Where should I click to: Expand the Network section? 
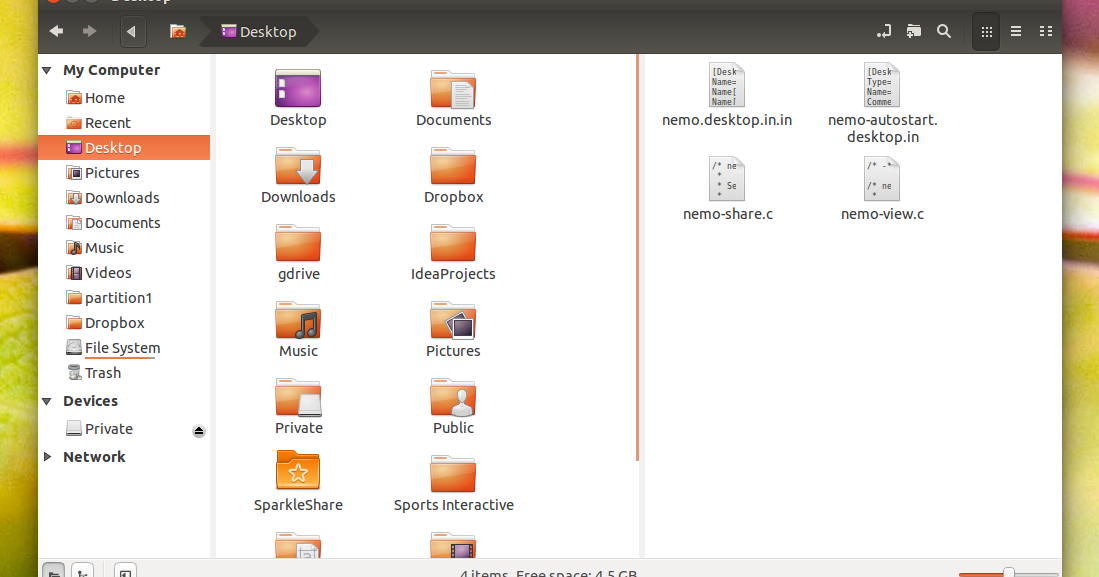click(48, 456)
